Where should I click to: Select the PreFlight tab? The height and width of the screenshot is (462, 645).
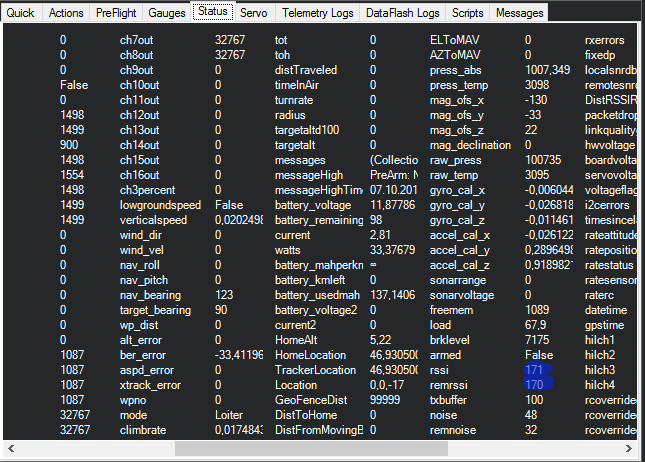(117, 13)
